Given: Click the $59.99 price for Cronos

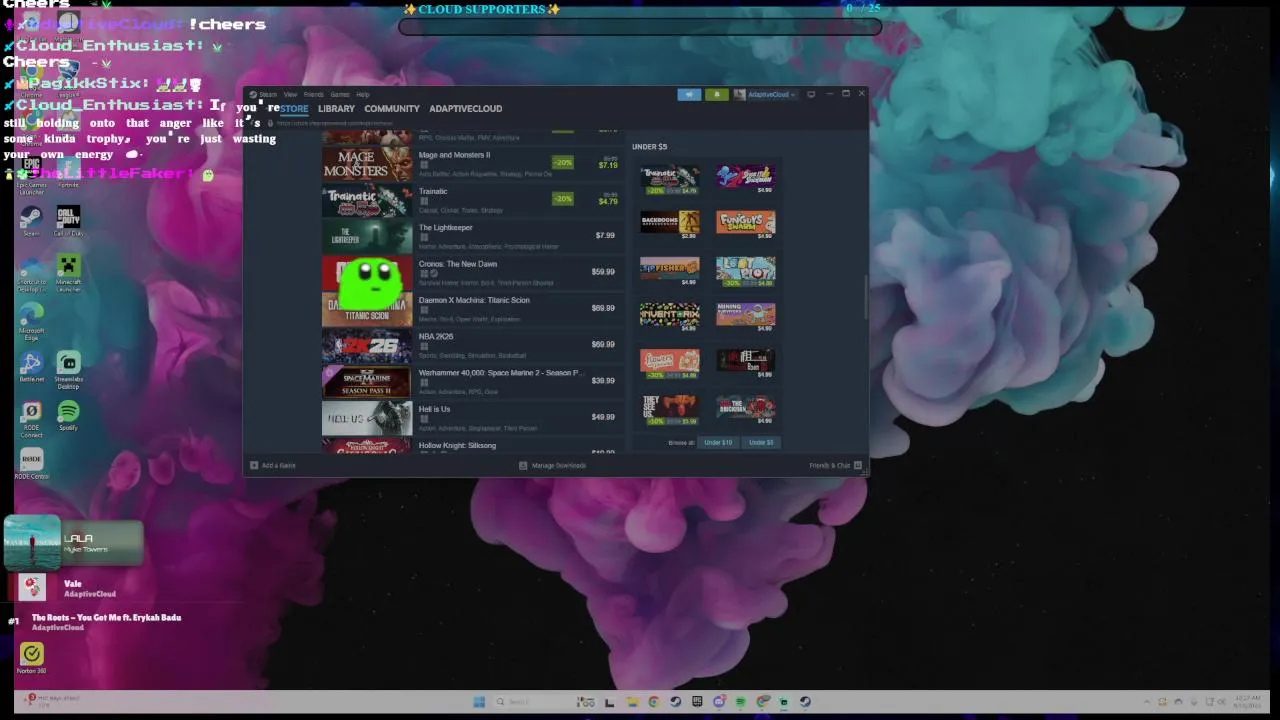Looking at the screenshot, I should coord(603,272).
